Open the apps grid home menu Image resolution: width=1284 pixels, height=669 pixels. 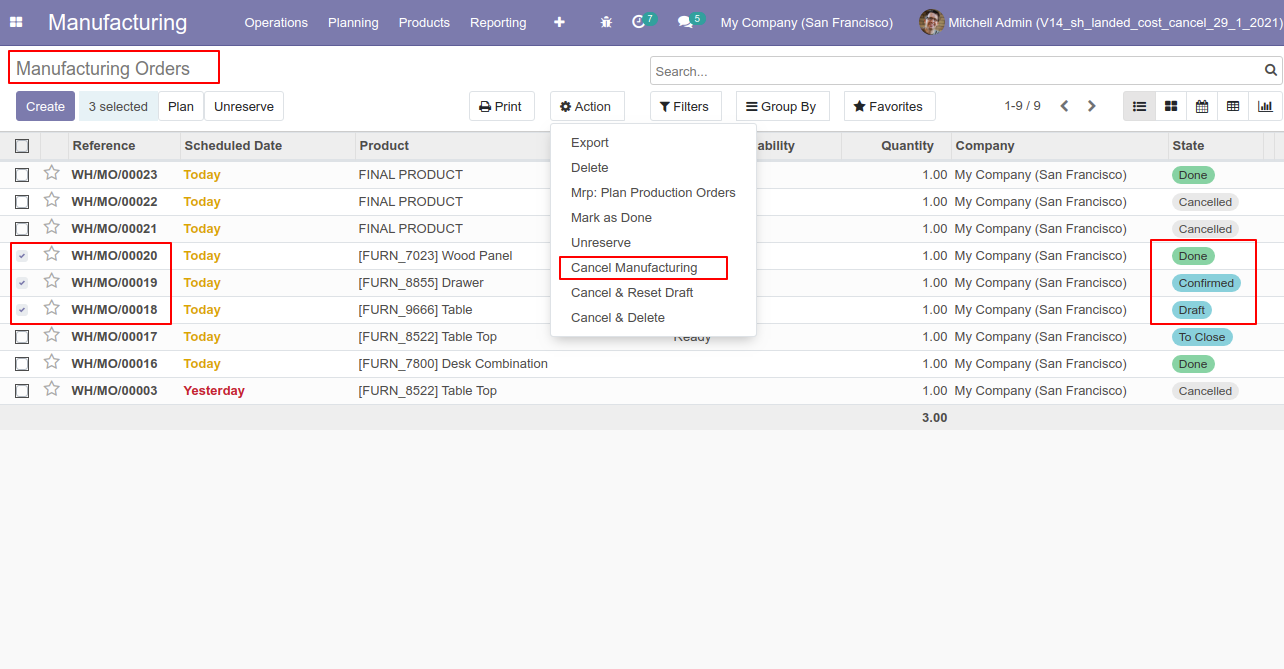[16, 22]
